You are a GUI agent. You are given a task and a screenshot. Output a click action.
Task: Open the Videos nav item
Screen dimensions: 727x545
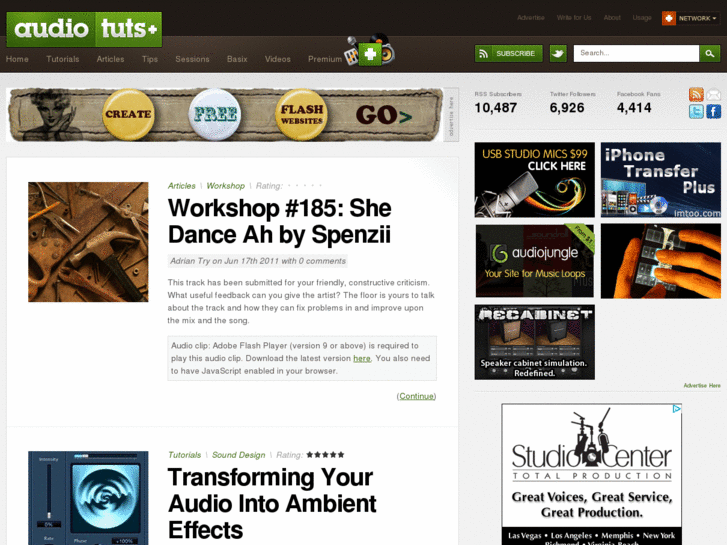[278, 59]
